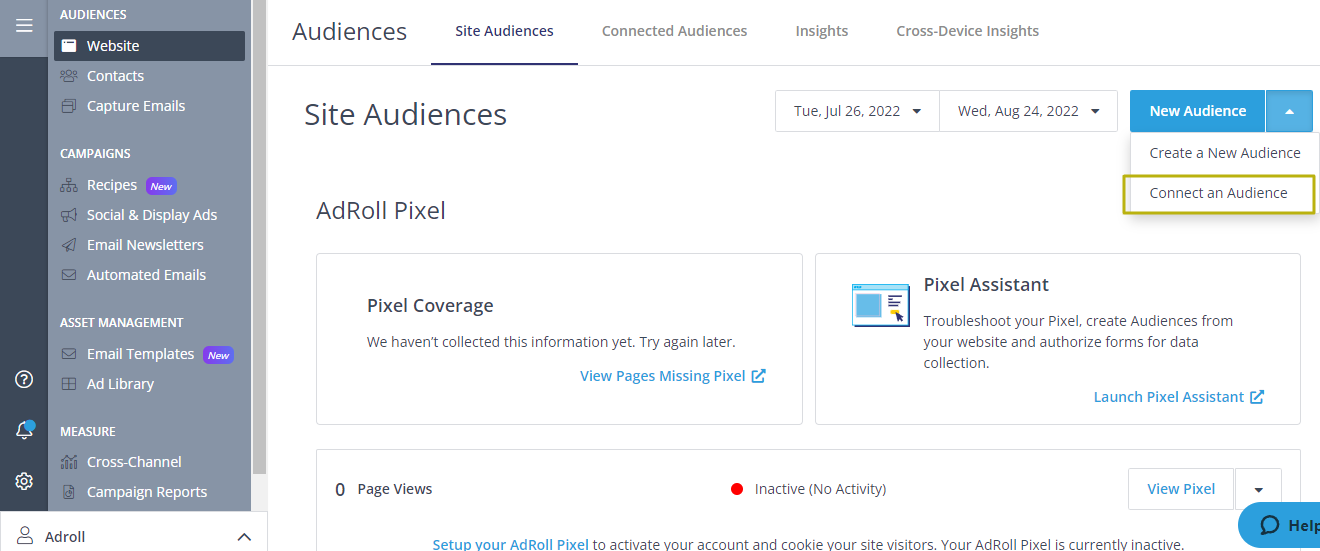Click the Automated Emails envelope icon

coord(69,275)
